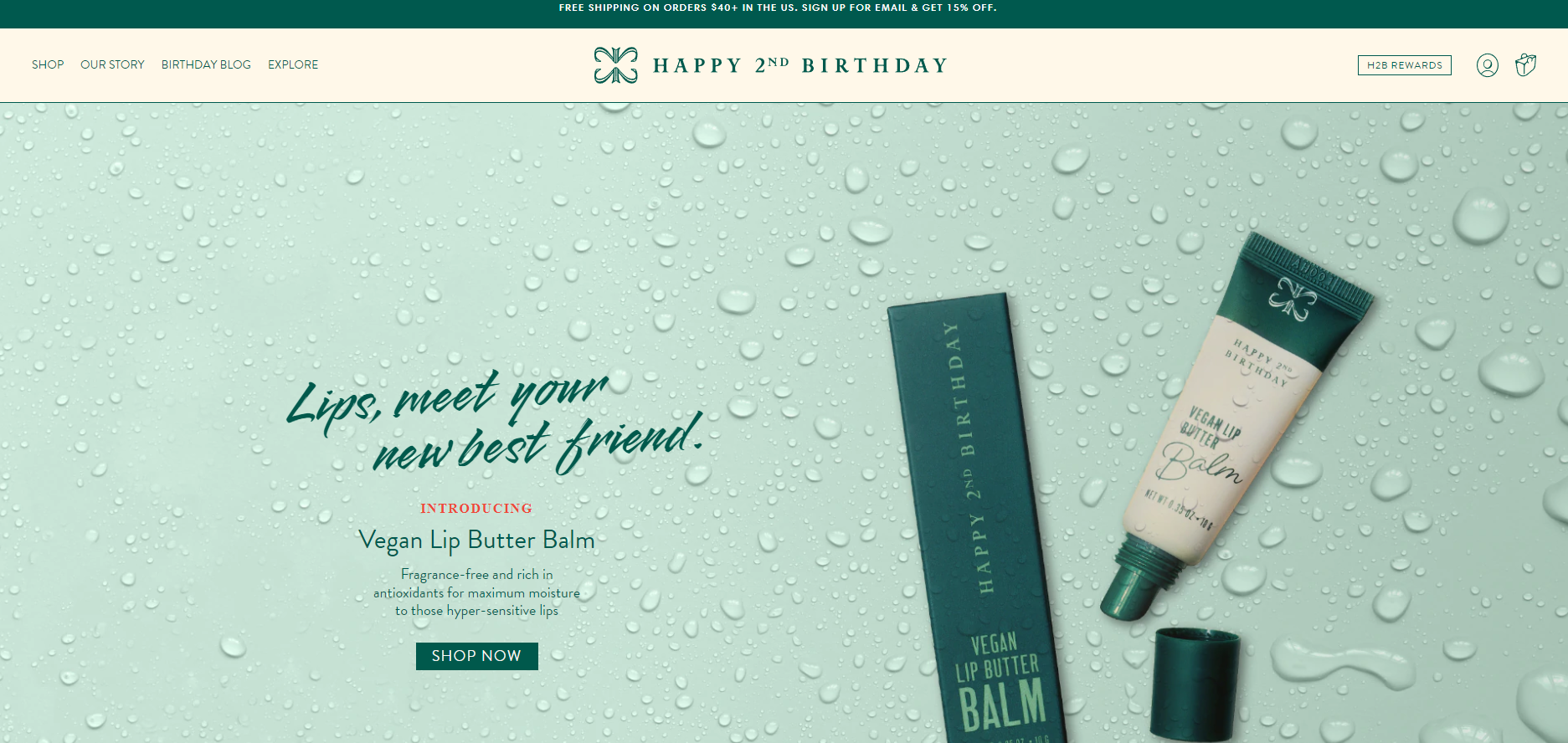The height and width of the screenshot is (743, 1568).
Task: Click the green balm box packaging image
Action: point(975,519)
